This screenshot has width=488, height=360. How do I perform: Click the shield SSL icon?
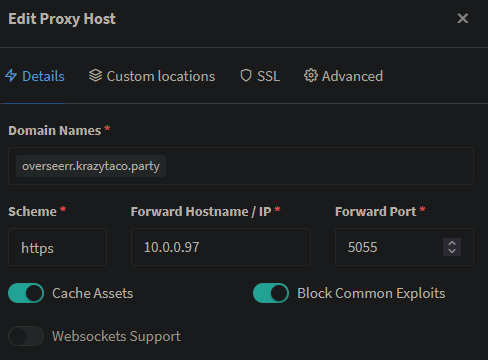pos(246,76)
